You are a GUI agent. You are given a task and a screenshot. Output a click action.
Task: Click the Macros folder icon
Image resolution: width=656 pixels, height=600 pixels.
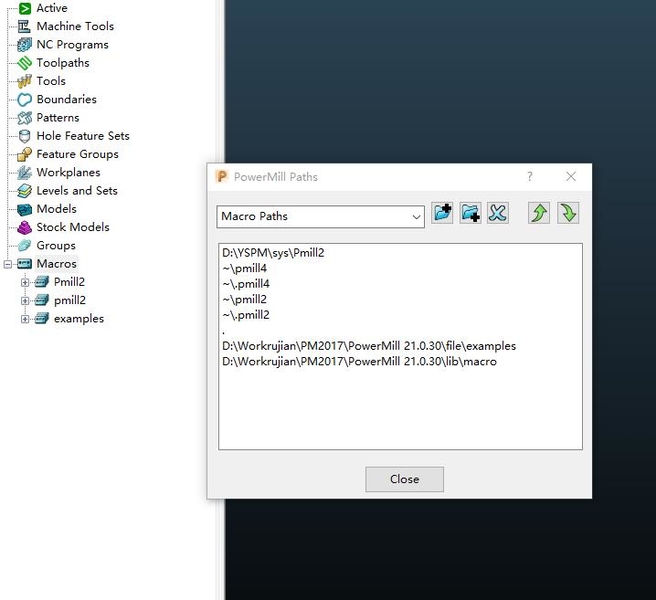pyautogui.click(x=24, y=264)
